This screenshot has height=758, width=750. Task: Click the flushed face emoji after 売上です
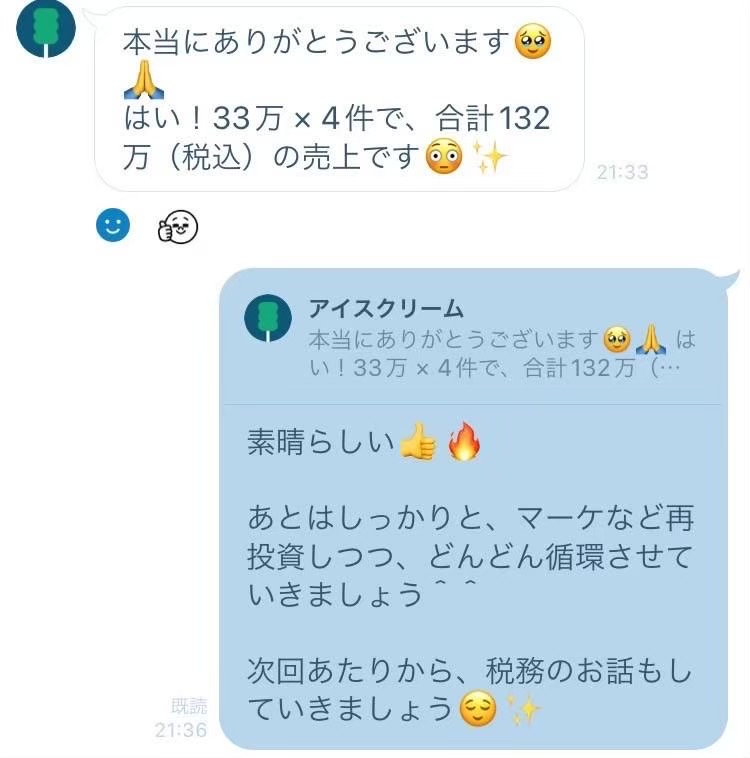pos(444,158)
